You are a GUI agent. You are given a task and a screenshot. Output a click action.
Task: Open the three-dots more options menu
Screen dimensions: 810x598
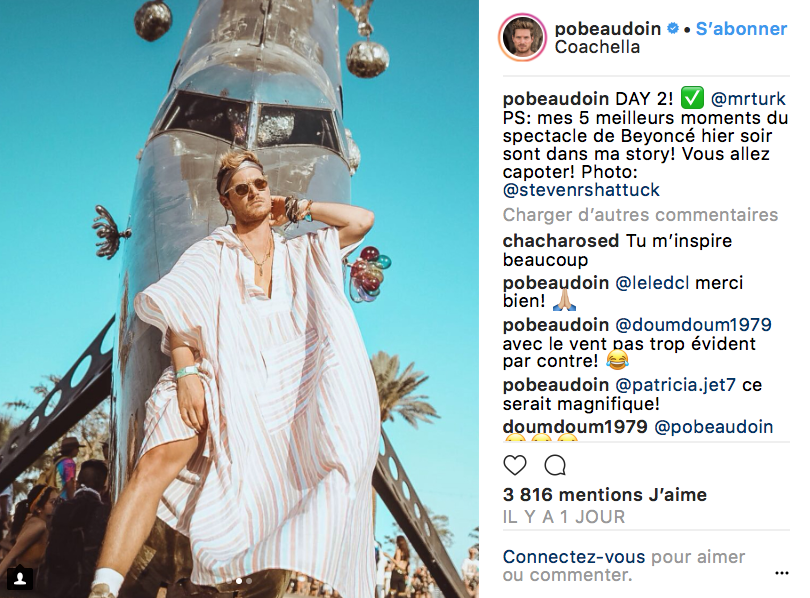pyautogui.click(x=782, y=573)
